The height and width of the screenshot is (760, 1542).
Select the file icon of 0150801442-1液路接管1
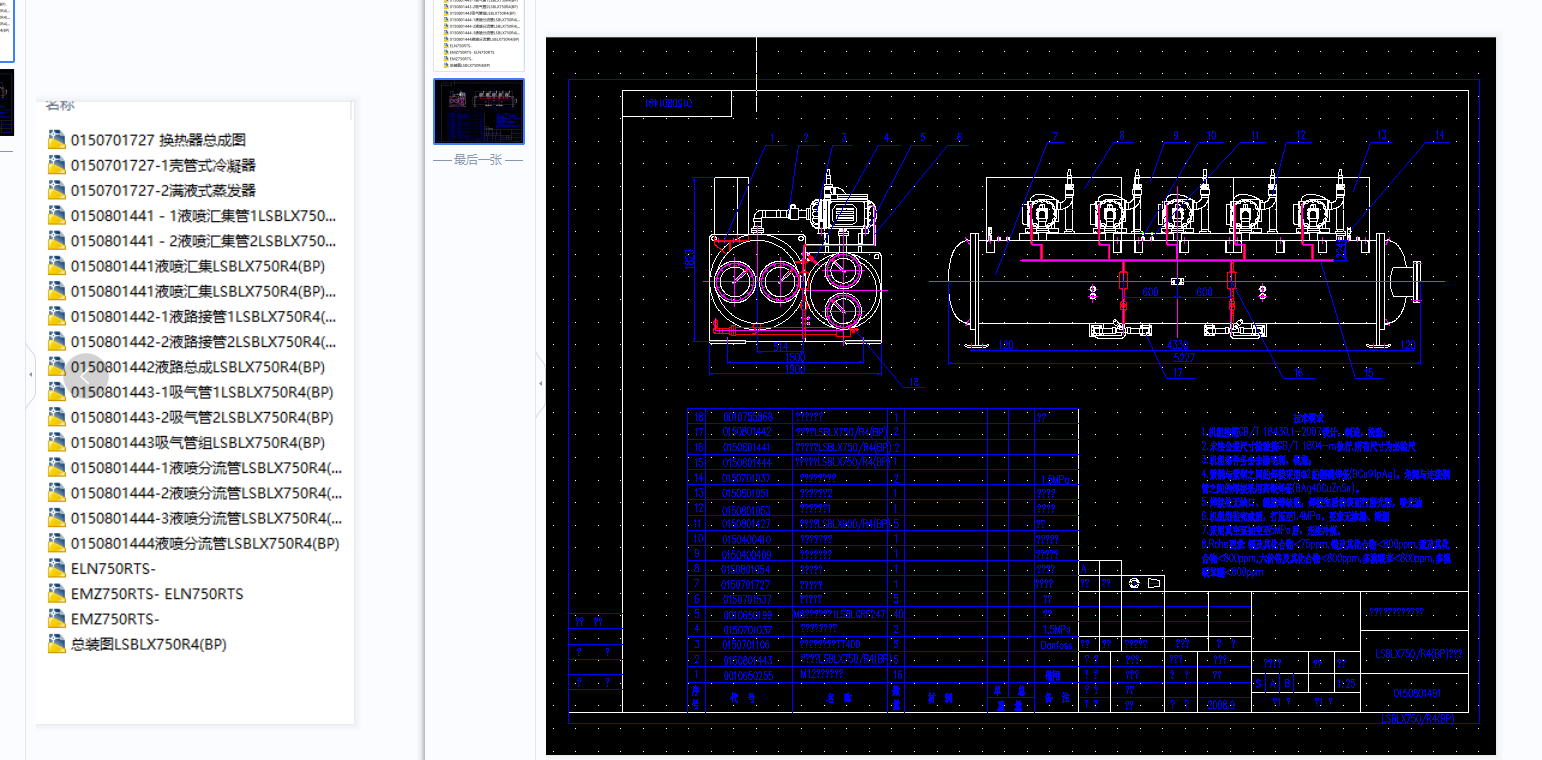[56, 317]
